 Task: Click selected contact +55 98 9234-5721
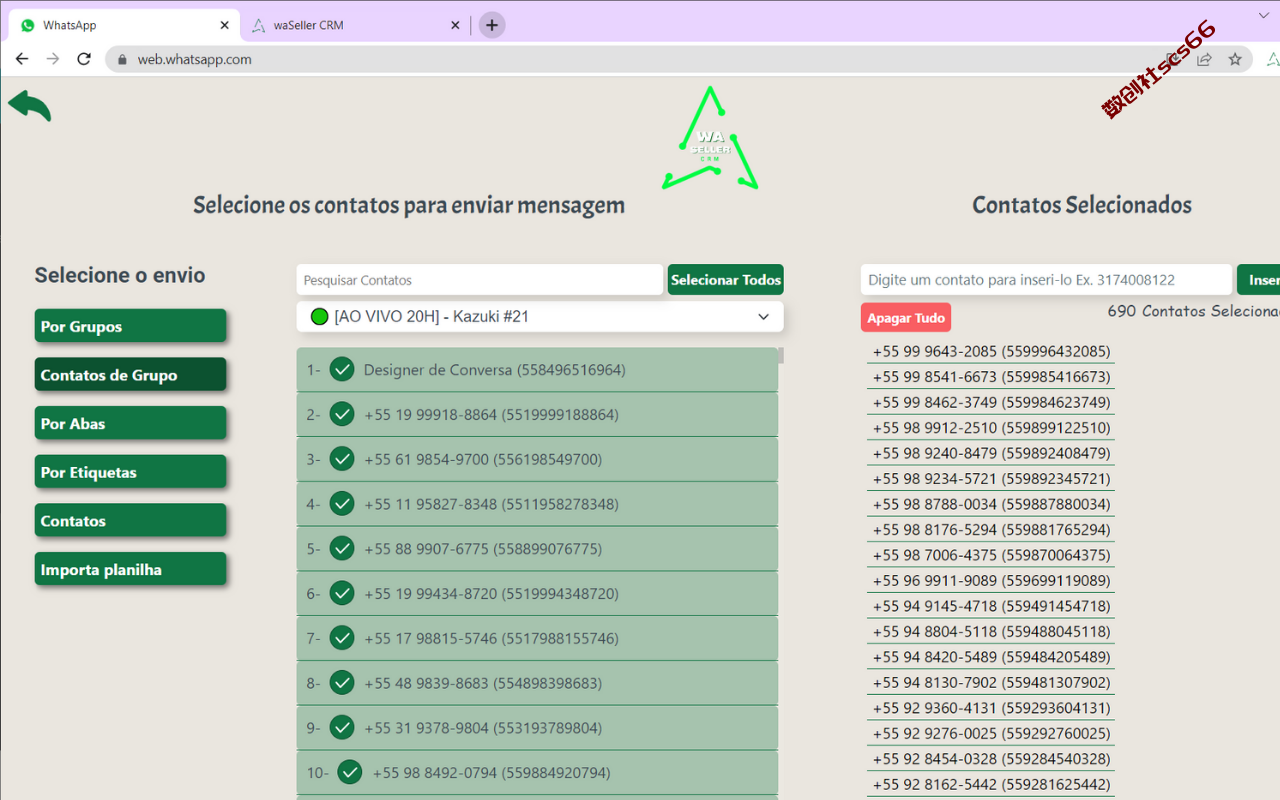pyautogui.click(x=991, y=479)
